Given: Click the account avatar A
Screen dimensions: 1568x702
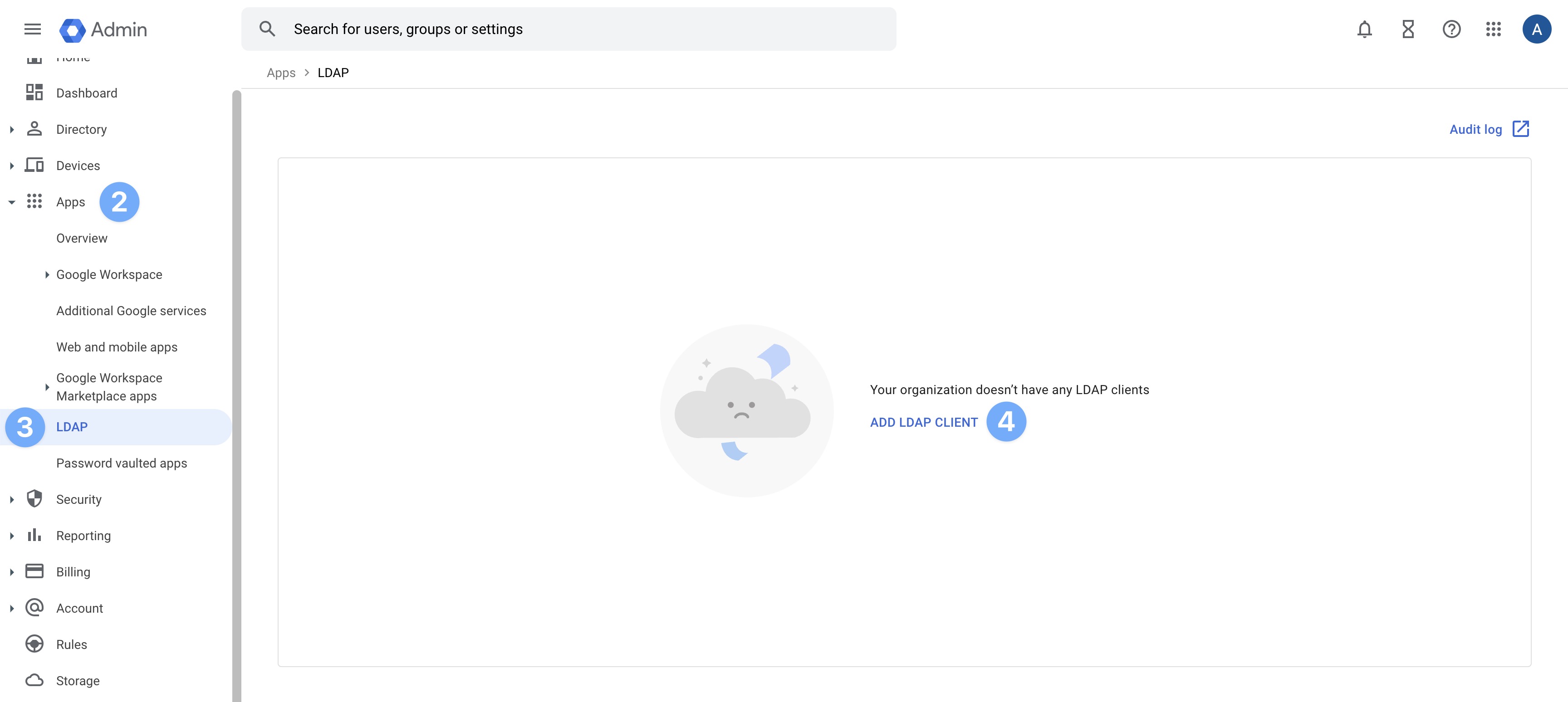Looking at the screenshot, I should pos(1536,29).
